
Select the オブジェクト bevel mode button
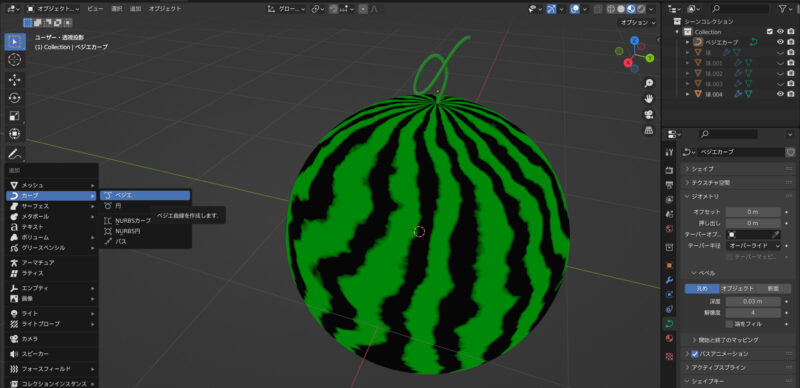coord(738,288)
